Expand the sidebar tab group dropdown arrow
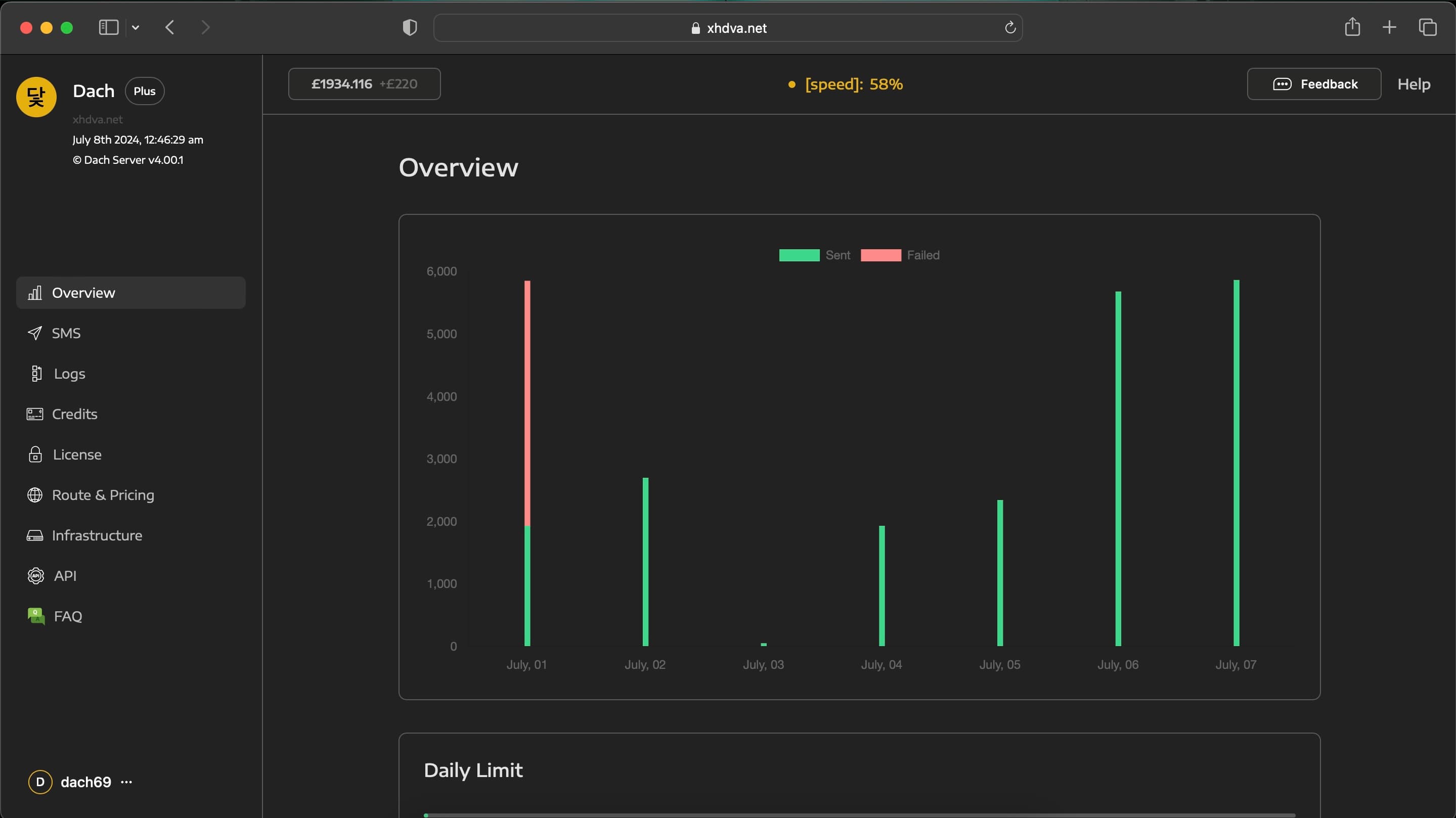Viewport: 1456px width, 818px height. coord(136,27)
